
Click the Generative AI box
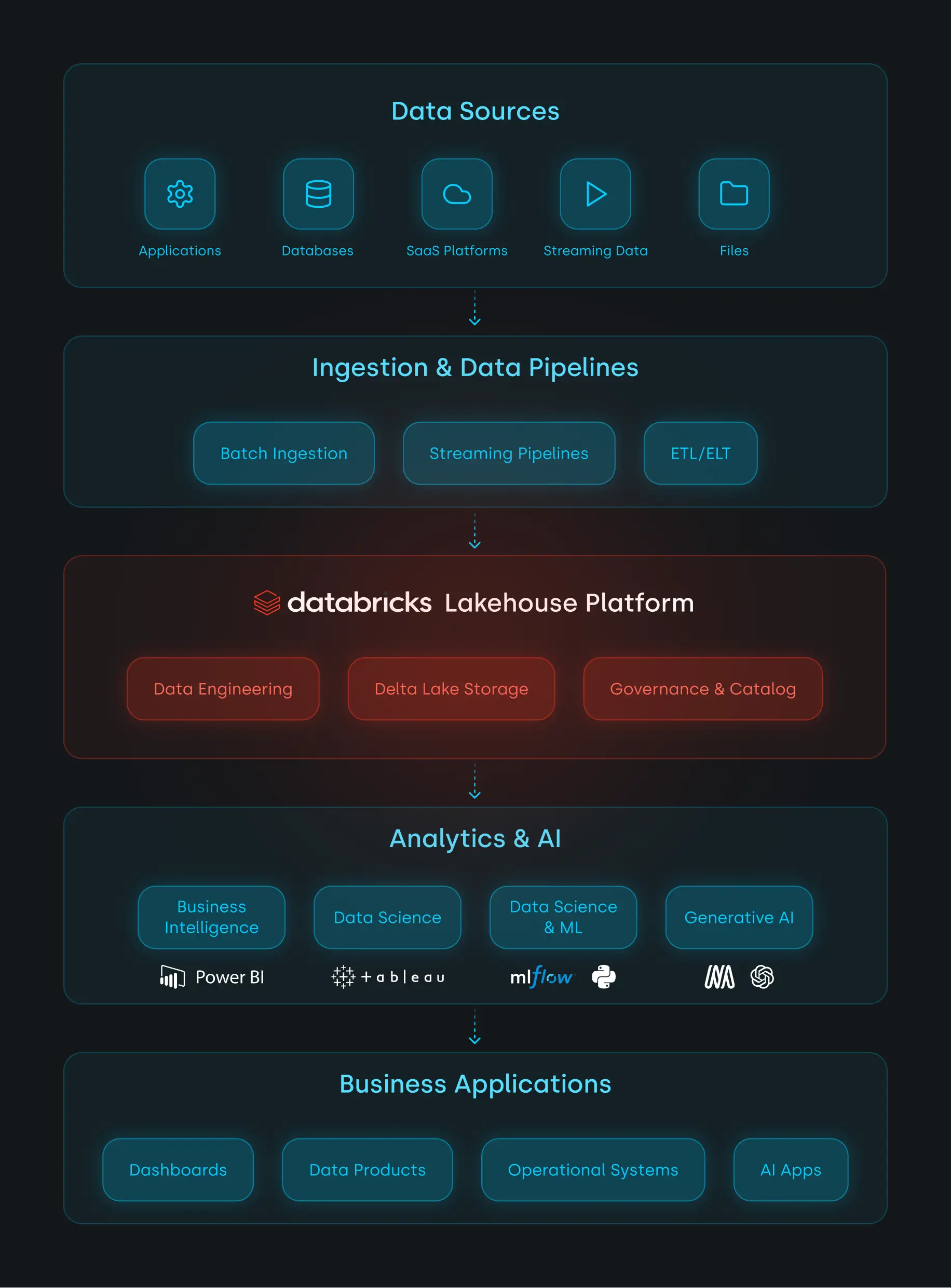tap(739, 917)
